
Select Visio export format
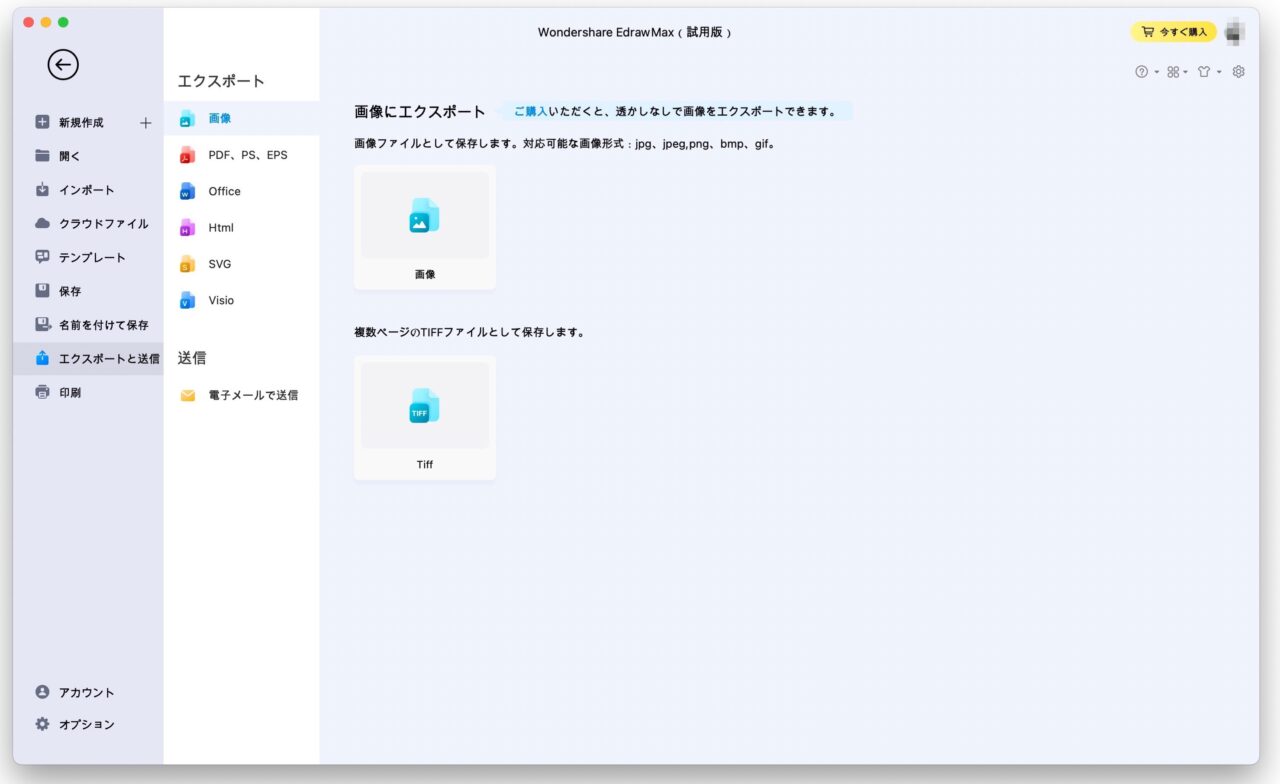tap(220, 300)
